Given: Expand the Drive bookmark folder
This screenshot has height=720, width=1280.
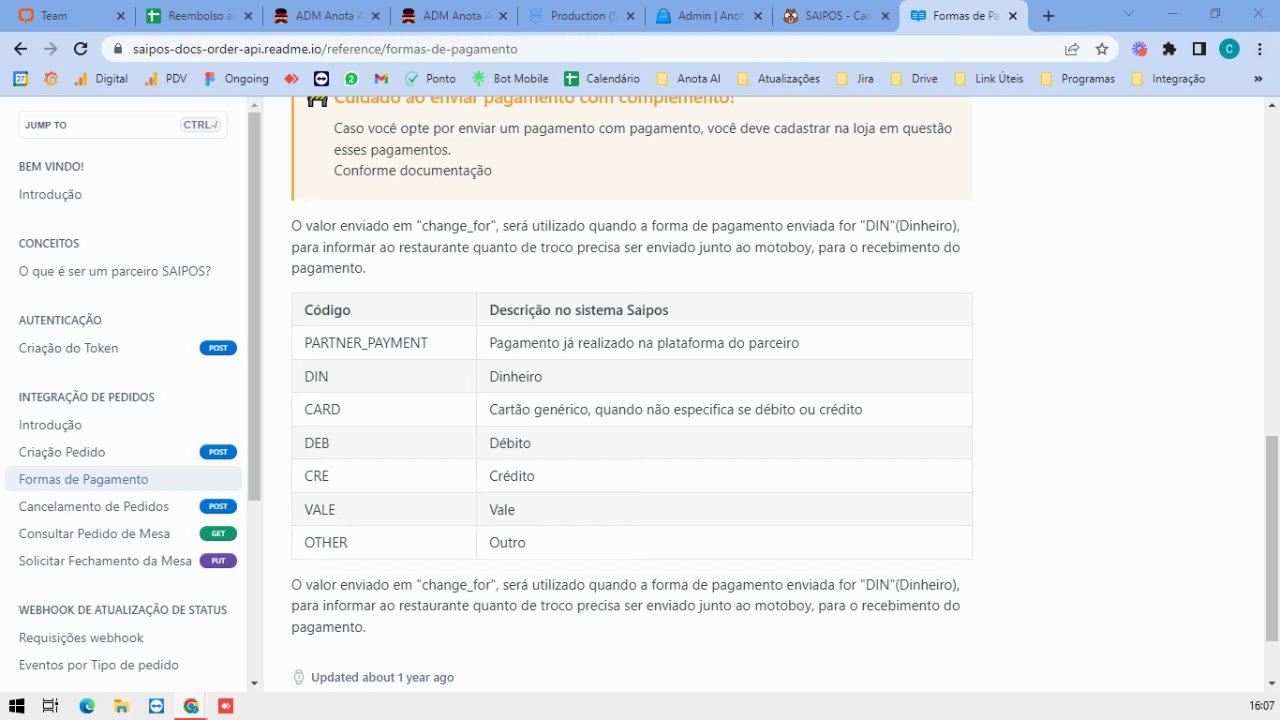Looking at the screenshot, I should pos(913,78).
